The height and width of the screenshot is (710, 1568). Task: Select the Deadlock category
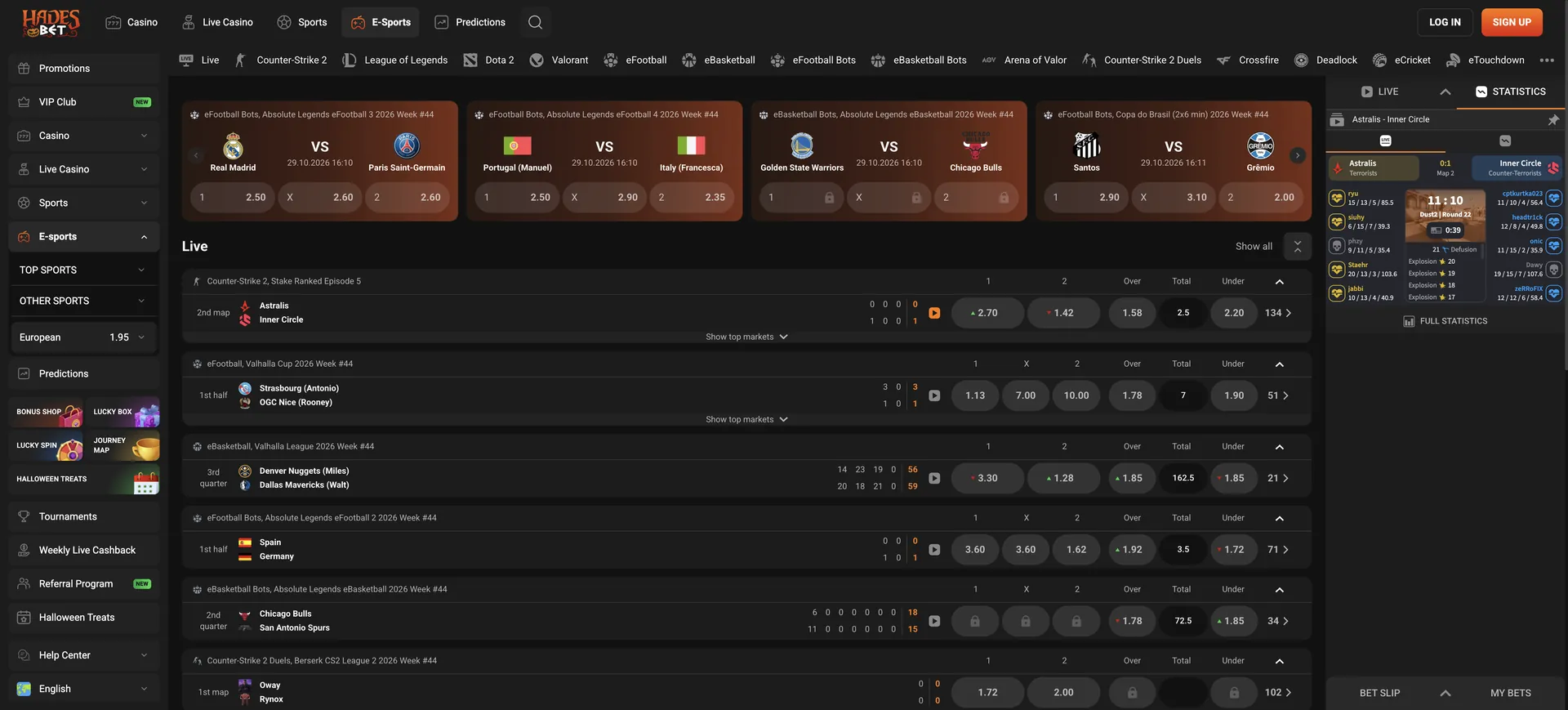pos(1325,60)
